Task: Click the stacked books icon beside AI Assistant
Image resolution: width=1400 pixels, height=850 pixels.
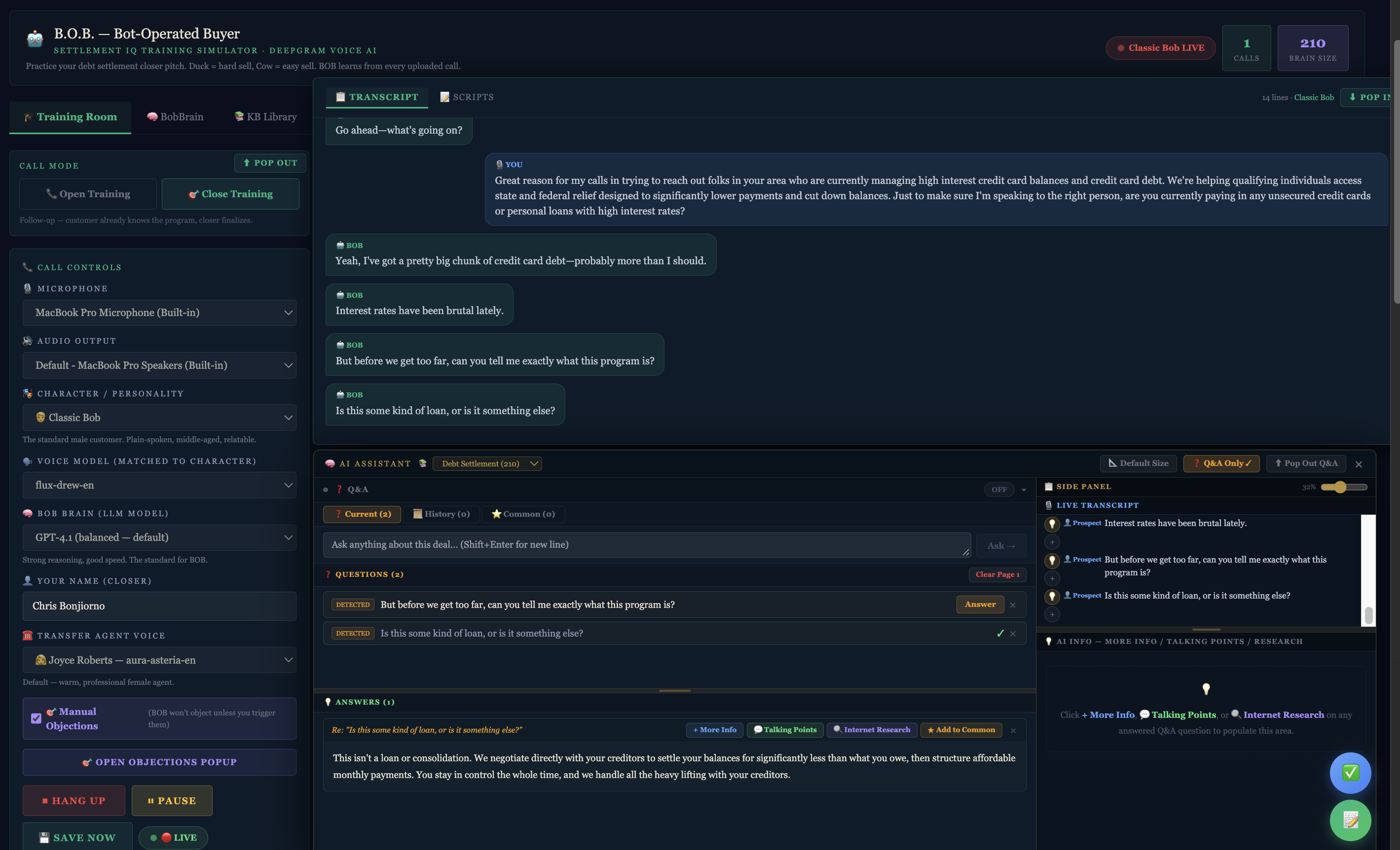Action: pyautogui.click(x=423, y=463)
